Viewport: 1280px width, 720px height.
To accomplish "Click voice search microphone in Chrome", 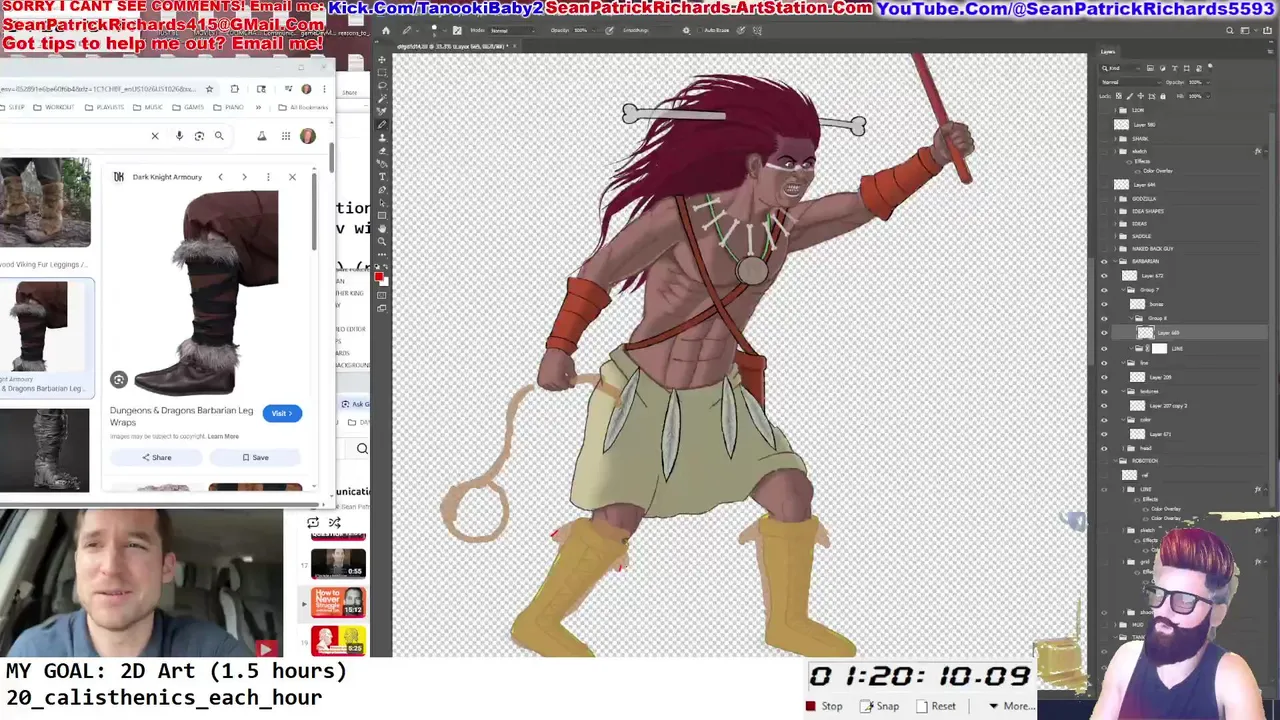I will pos(179,136).
